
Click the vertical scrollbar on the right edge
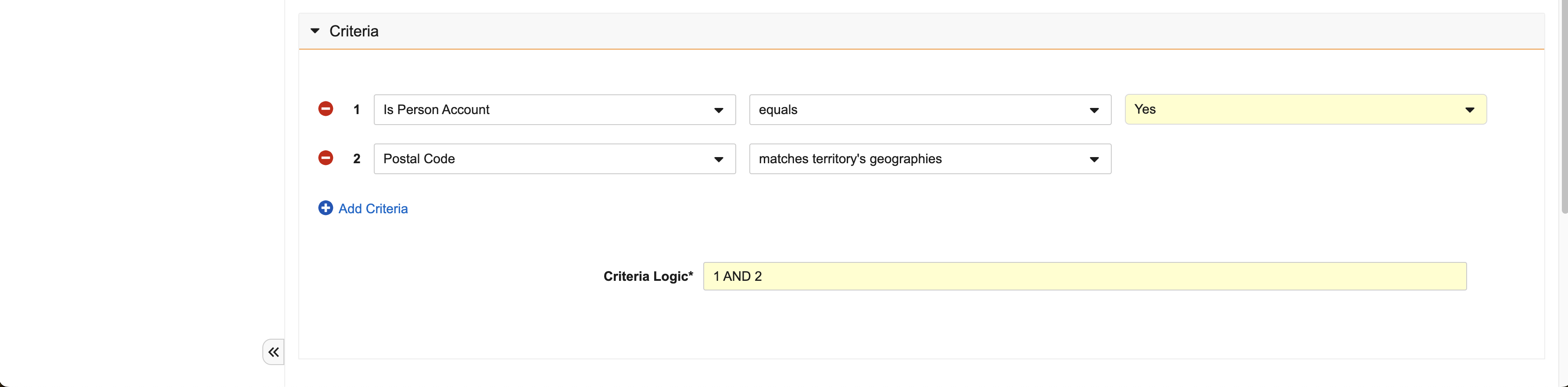(x=1563, y=110)
